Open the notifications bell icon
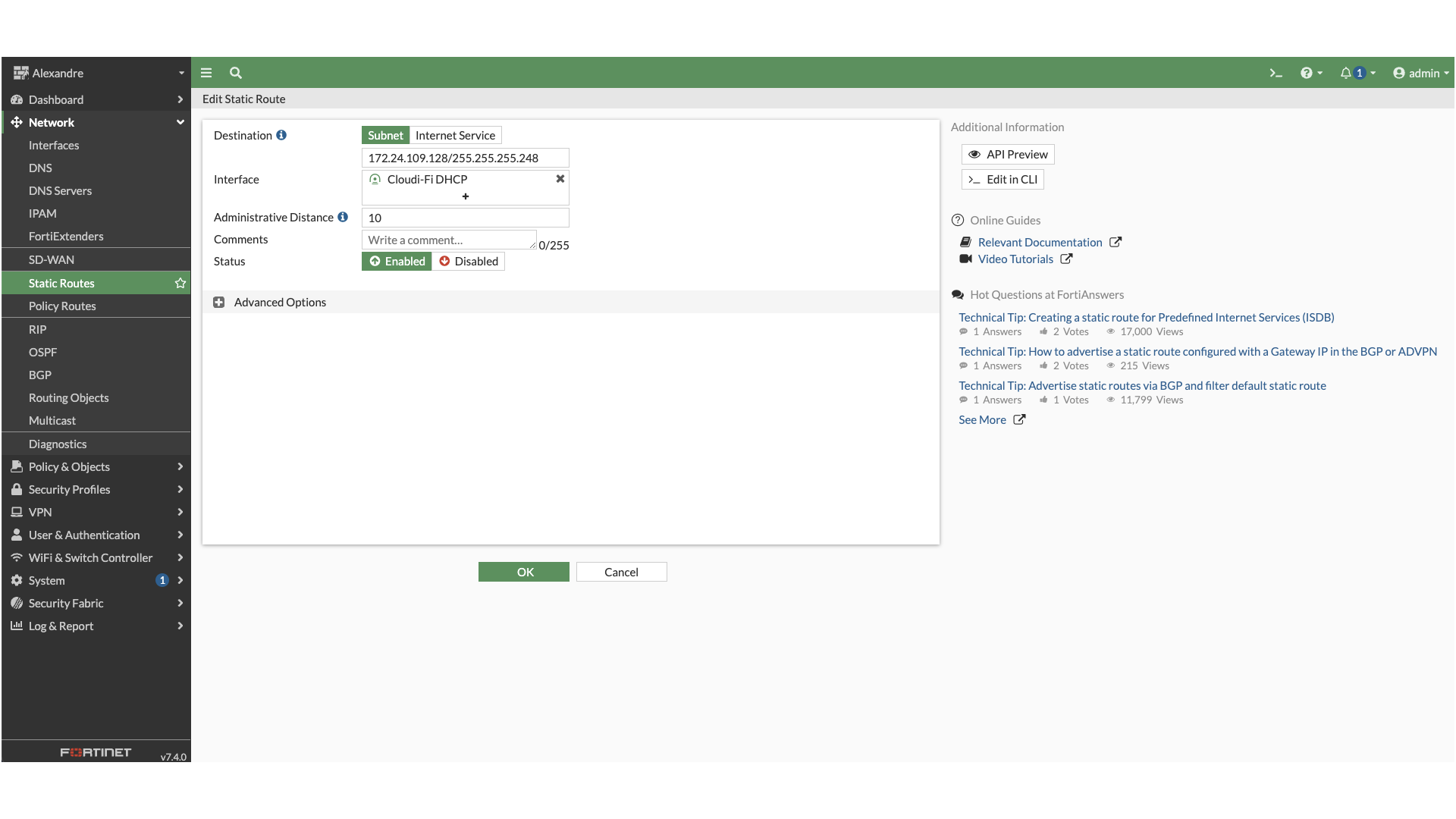 coord(1345,74)
